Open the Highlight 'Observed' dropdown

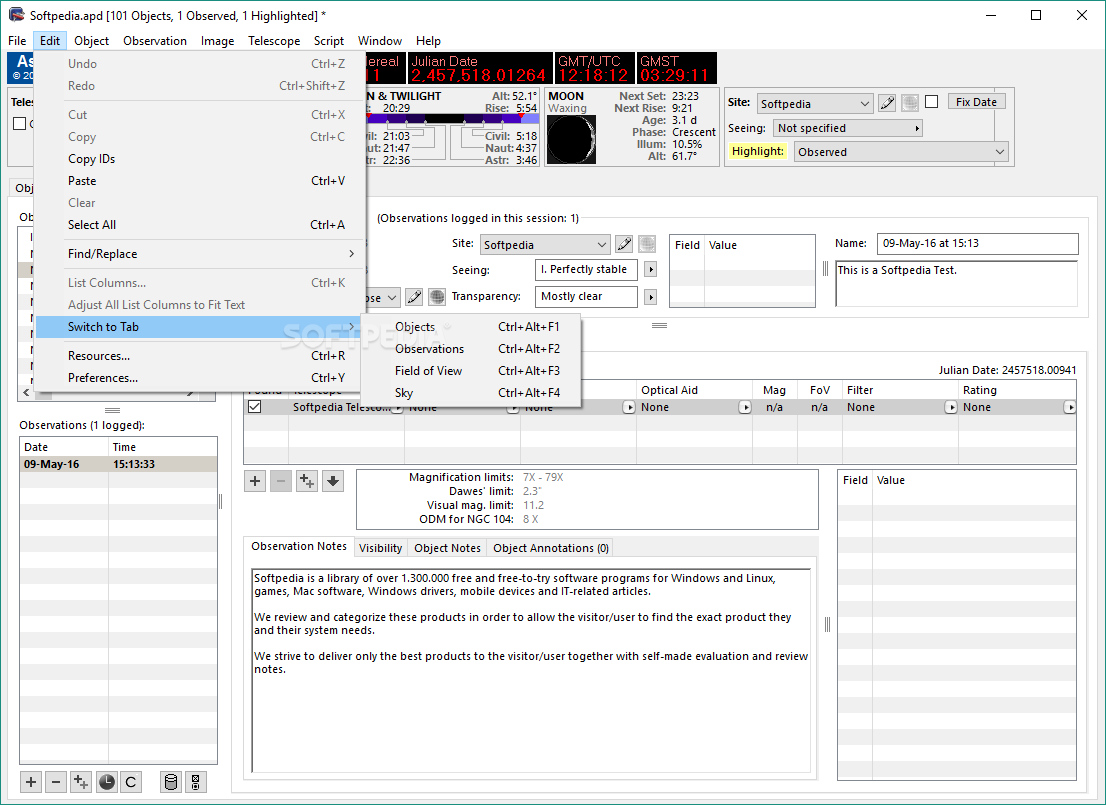[901, 152]
